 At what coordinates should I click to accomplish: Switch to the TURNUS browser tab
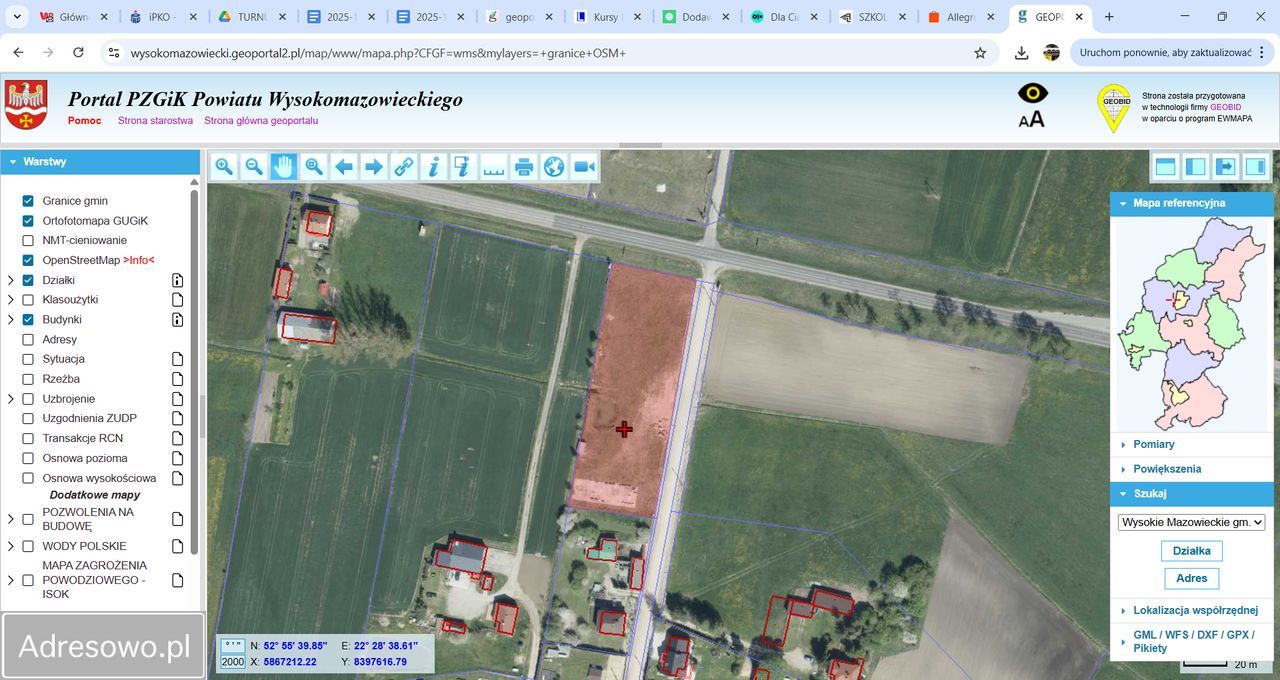coord(253,17)
